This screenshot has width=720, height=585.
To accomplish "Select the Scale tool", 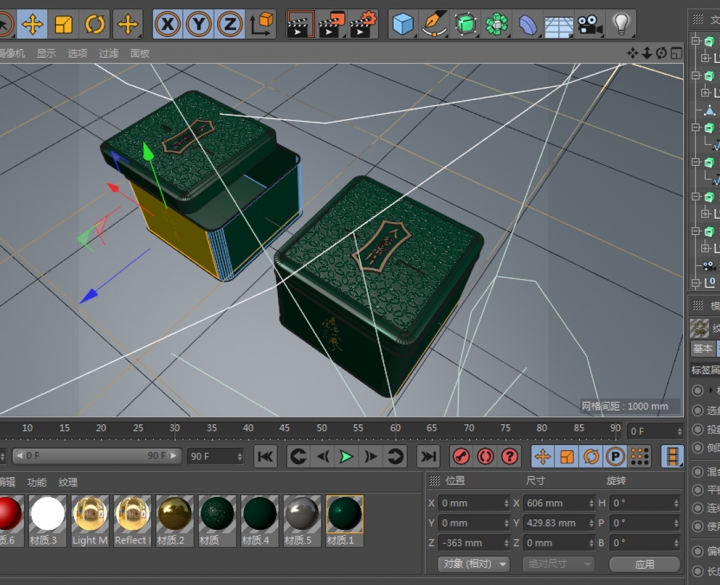I will [x=64, y=23].
